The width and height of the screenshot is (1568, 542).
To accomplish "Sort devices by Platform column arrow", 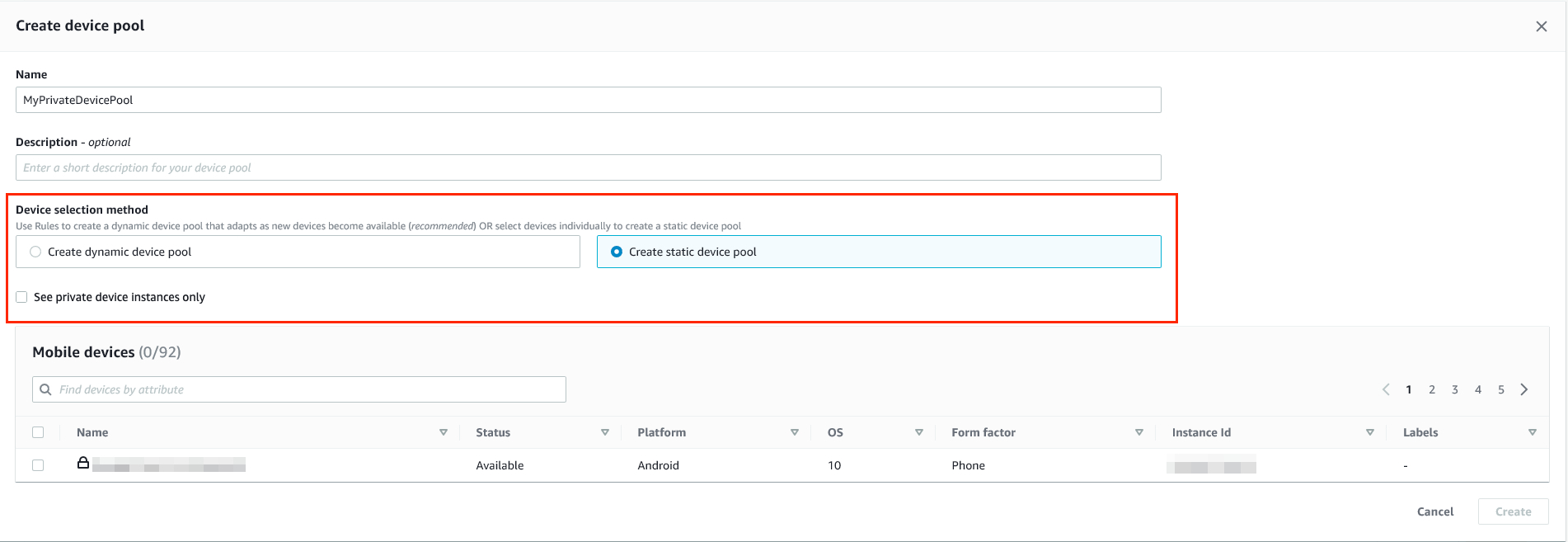I will [795, 432].
